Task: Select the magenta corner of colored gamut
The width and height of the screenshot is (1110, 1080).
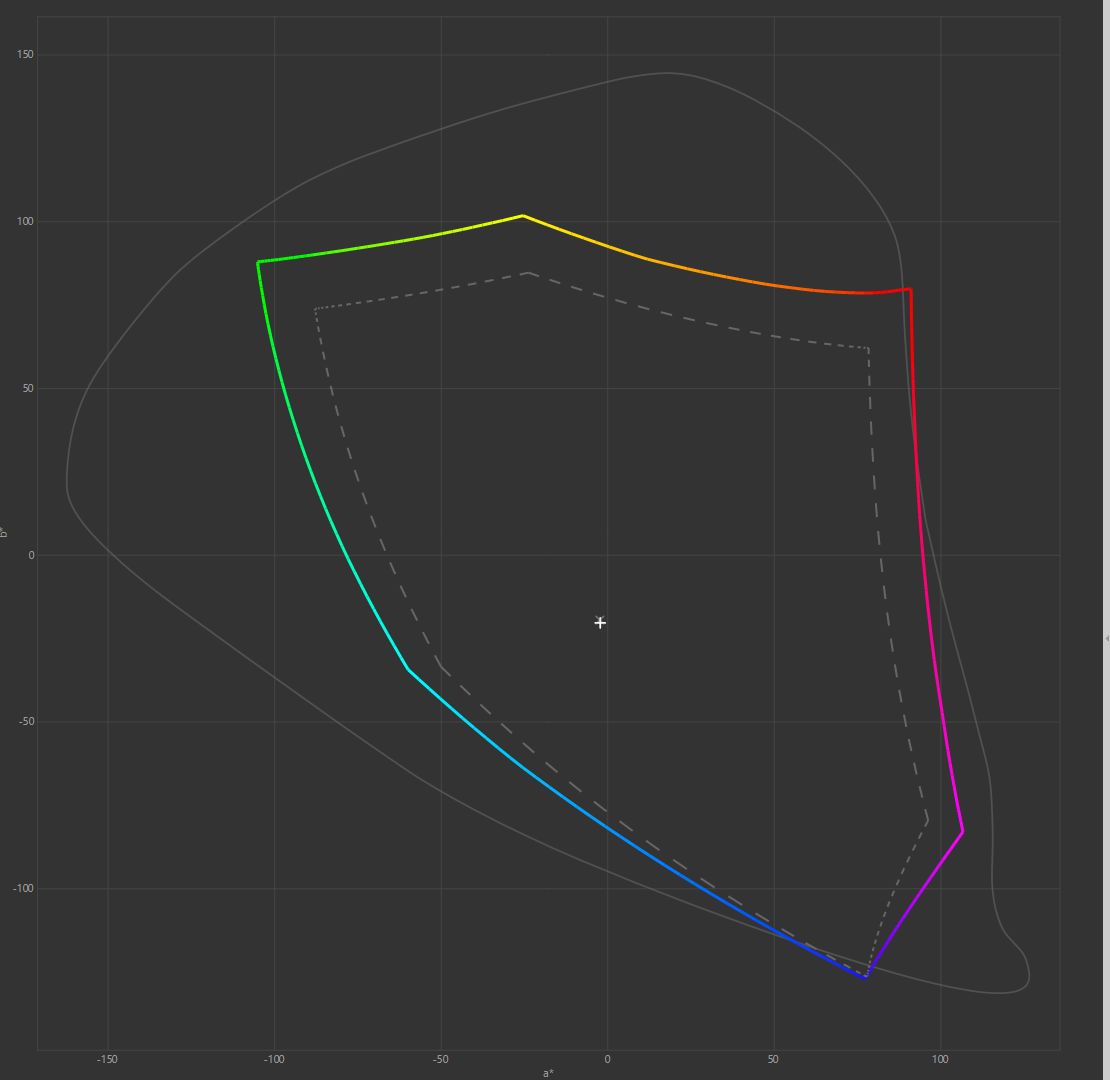Action: [x=962, y=831]
